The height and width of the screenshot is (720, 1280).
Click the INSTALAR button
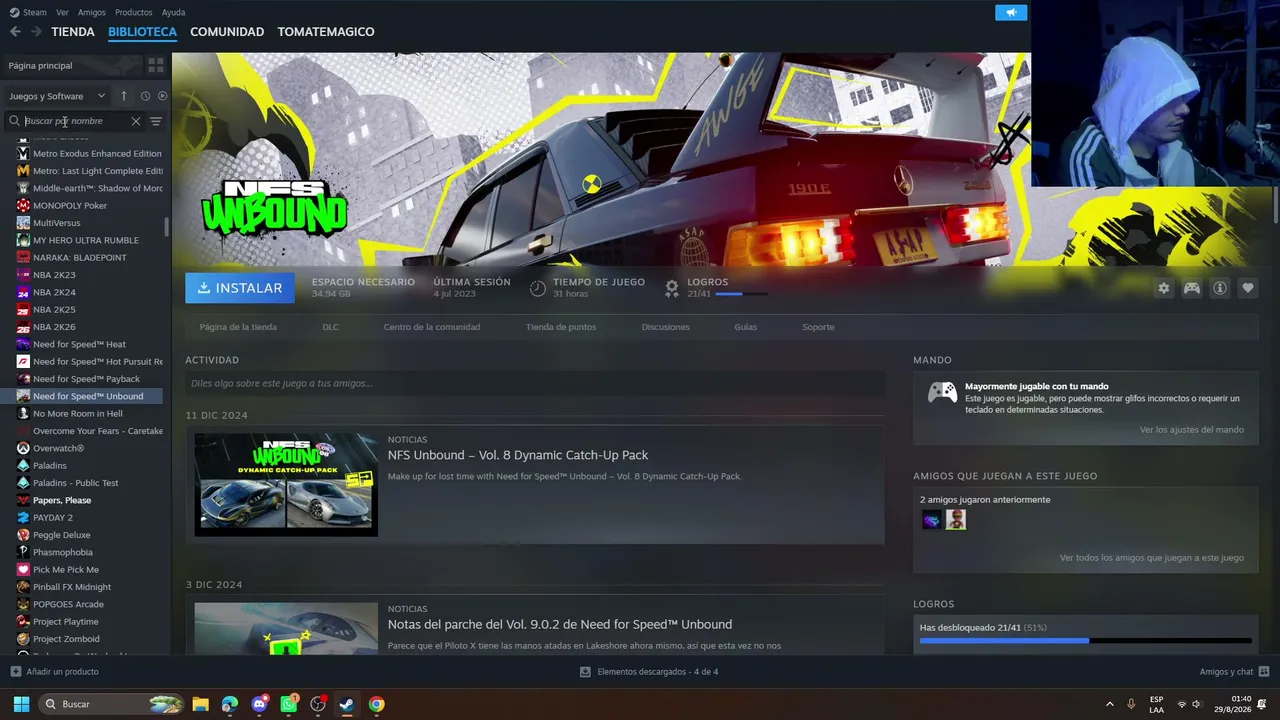240,288
